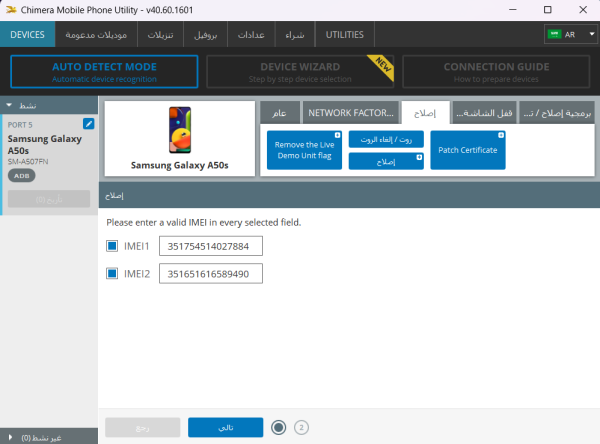Image resolution: width=600 pixels, height=444 pixels.
Task: Click the edit pencil icon on PORT 5
Action: (88, 124)
